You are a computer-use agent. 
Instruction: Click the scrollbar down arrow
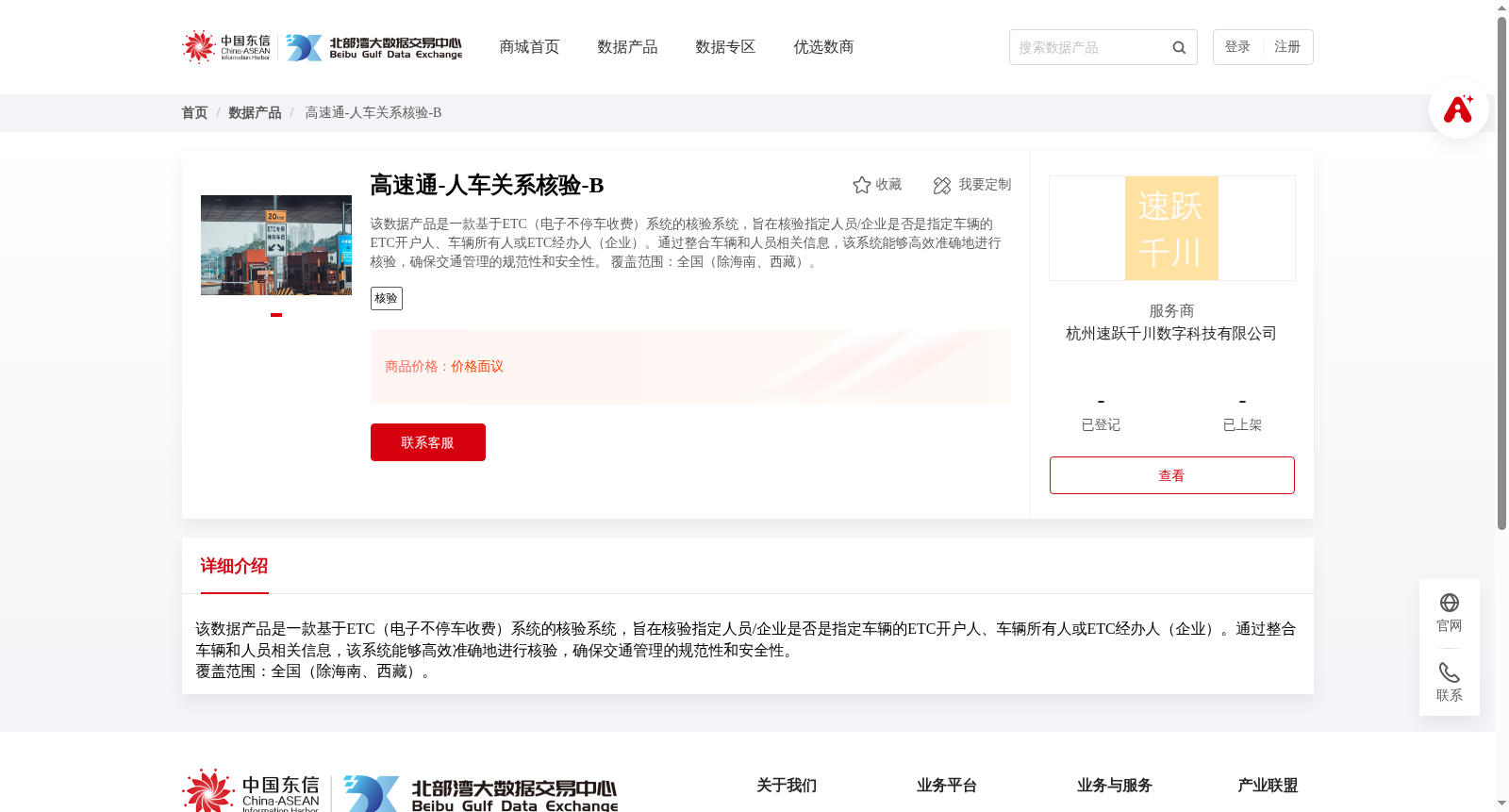1501,804
